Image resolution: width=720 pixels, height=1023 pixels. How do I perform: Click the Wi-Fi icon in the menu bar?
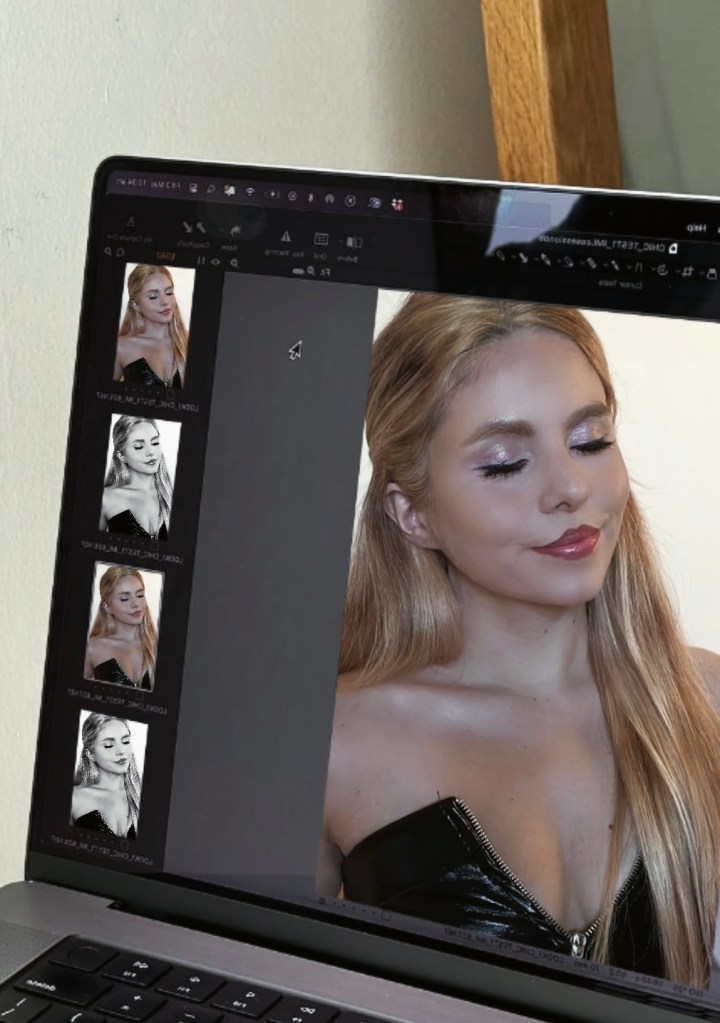[x=250, y=190]
